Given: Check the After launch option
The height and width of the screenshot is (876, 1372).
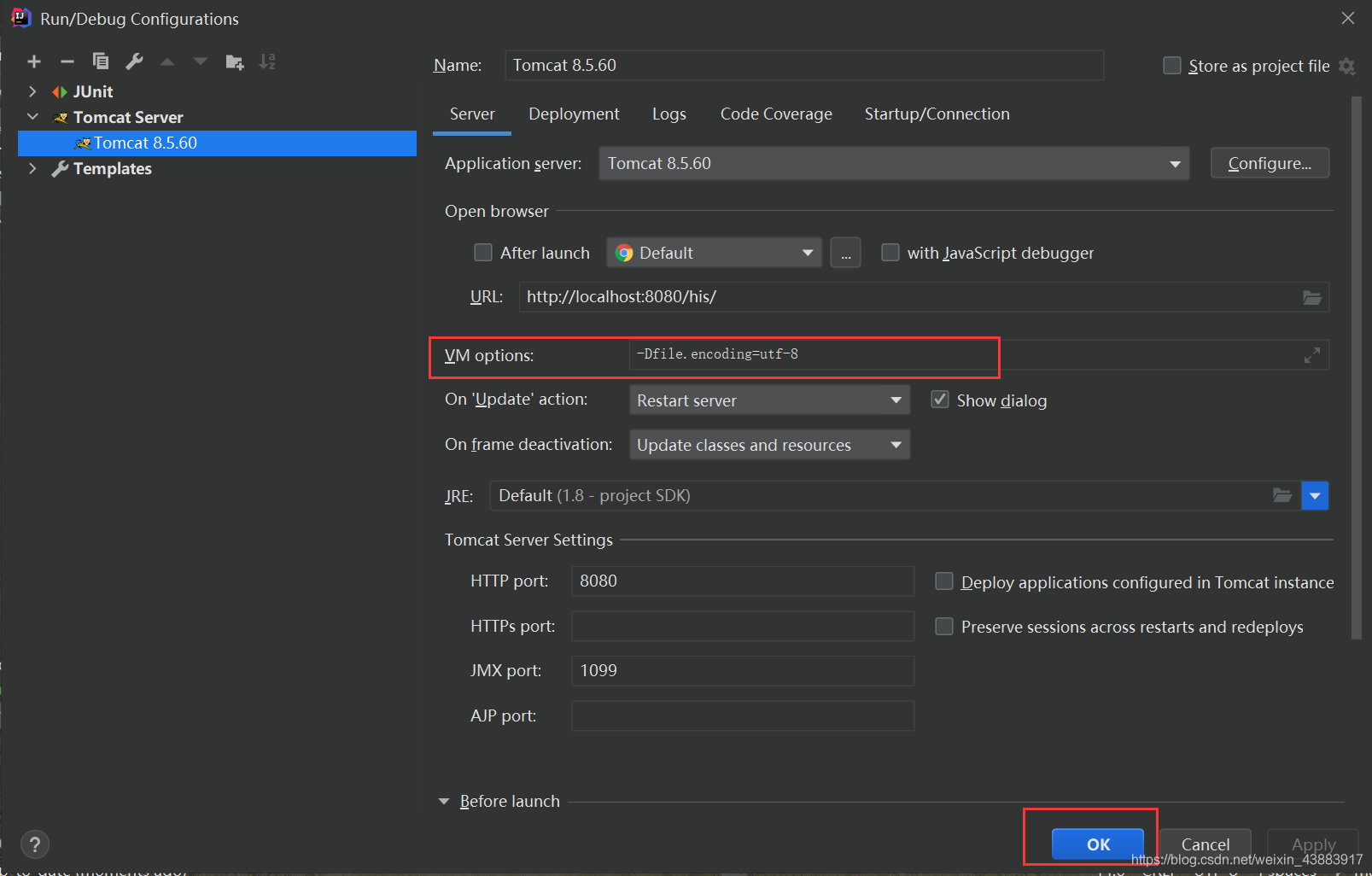Looking at the screenshot, I should pos(483,253).
